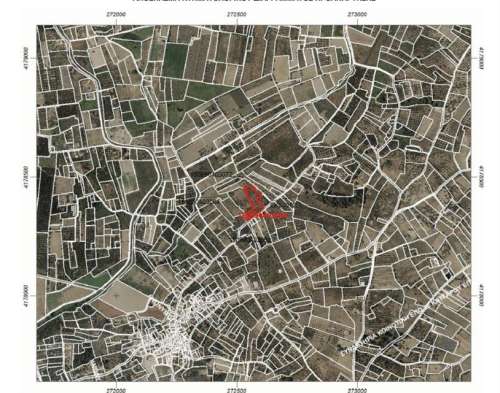
Task: Click the 273000 label on the bottom axis
Action: (x=357, y=390)
